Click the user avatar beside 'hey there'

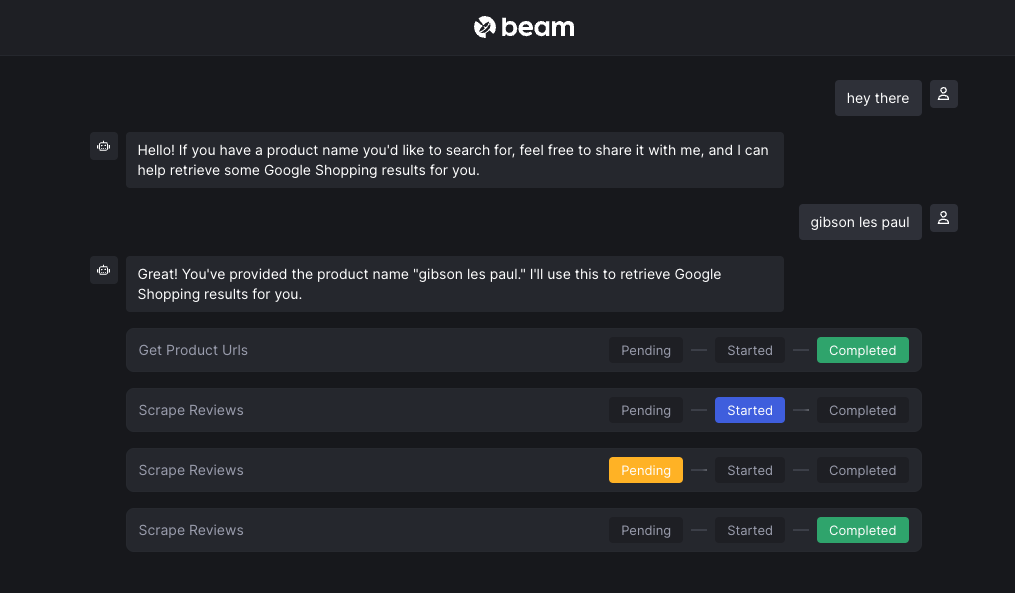coord(943,94)
